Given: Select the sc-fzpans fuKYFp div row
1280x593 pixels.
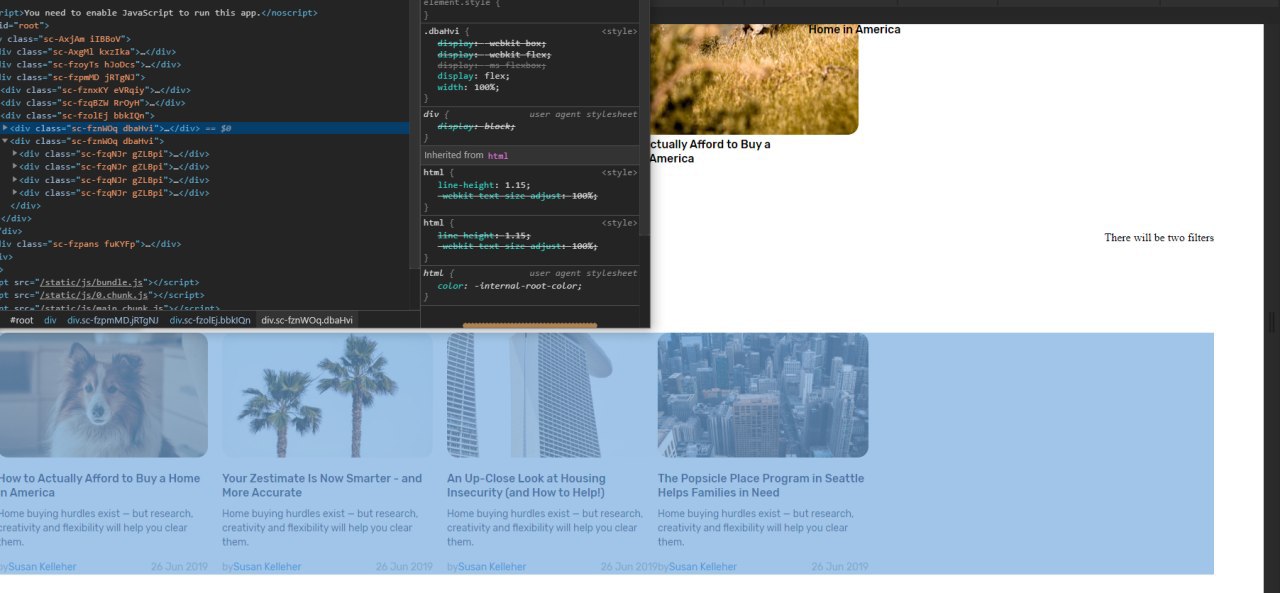Looking at the screenshot, I should (205, 244).
